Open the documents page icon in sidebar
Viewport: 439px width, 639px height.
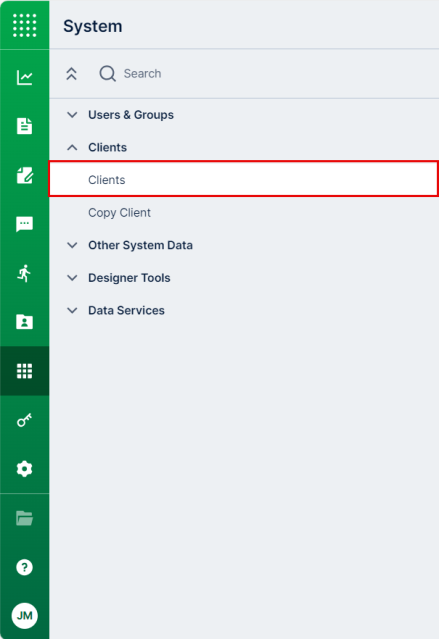24,126
